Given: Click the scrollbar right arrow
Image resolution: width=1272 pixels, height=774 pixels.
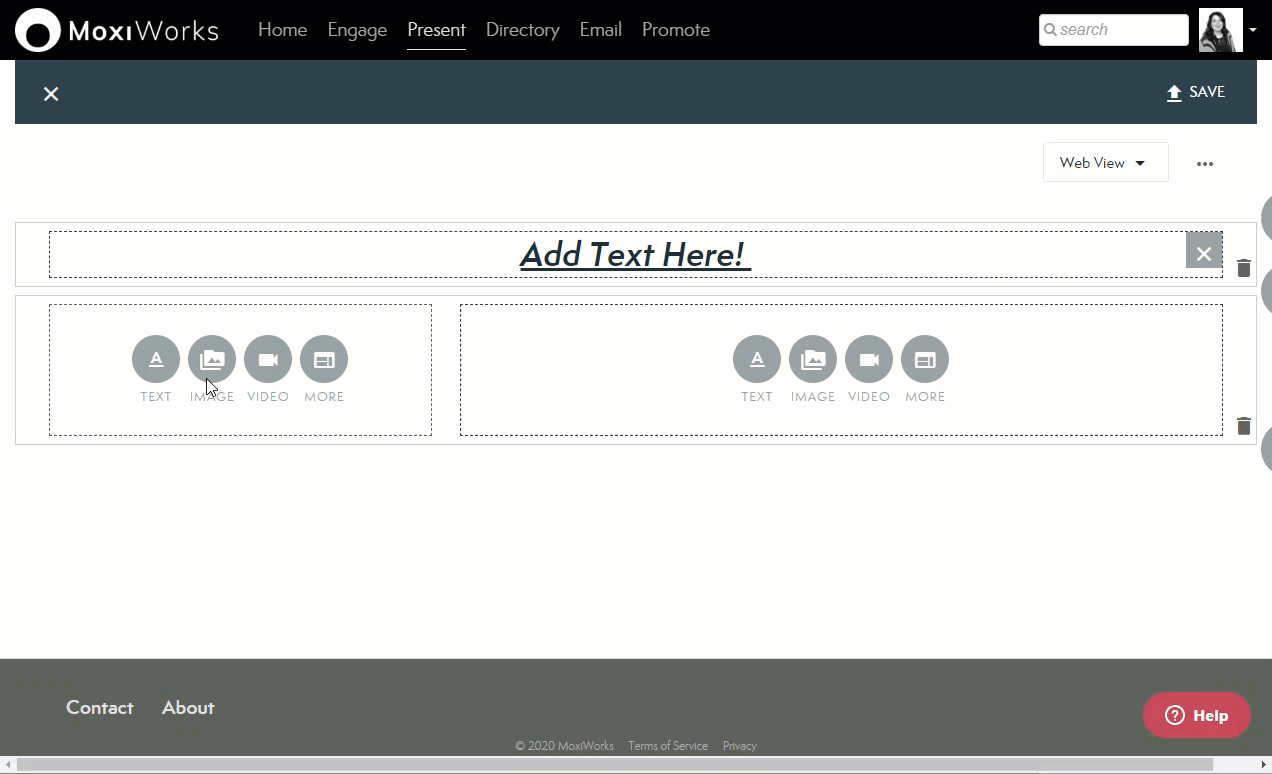Looking at the screenshot, I should point(1264,765).
